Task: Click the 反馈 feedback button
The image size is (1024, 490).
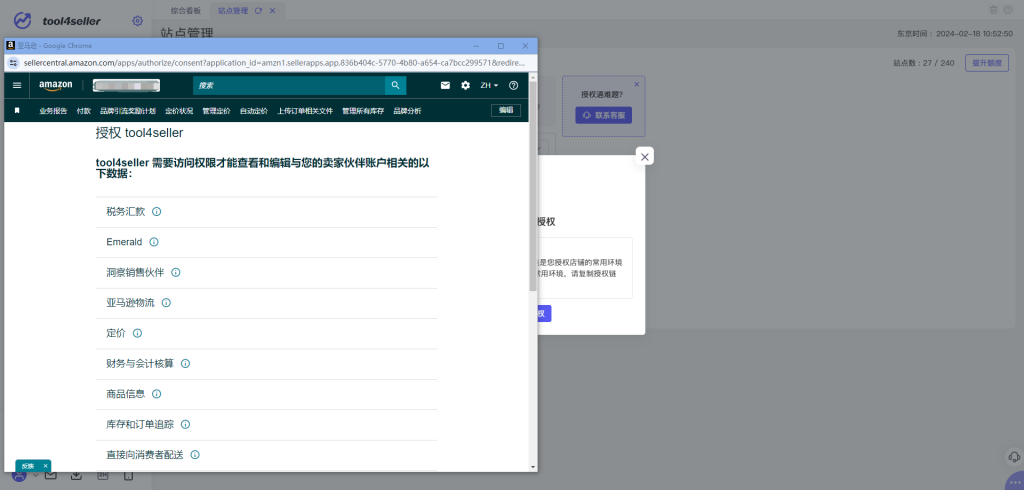Action: pos(29,466)
